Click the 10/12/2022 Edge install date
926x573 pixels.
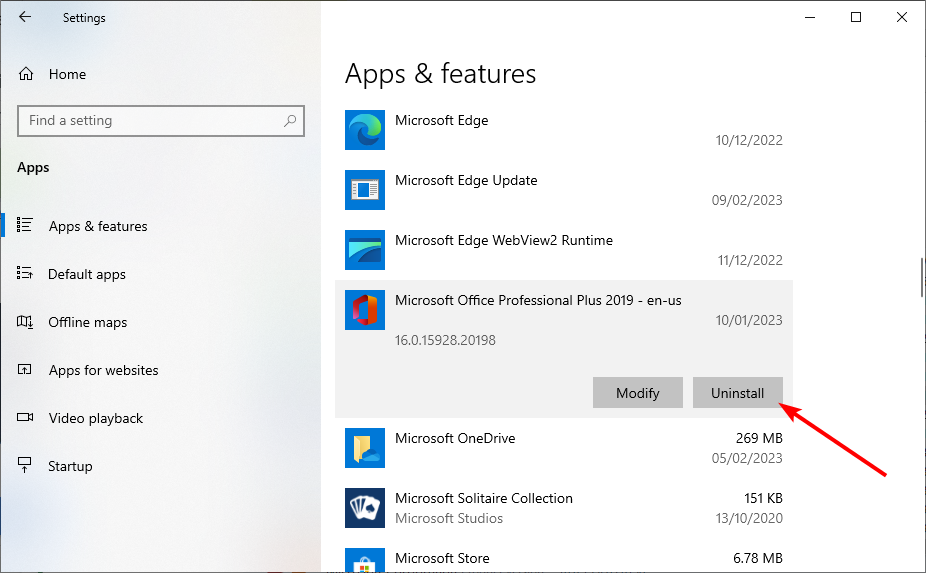pos(749,140)
